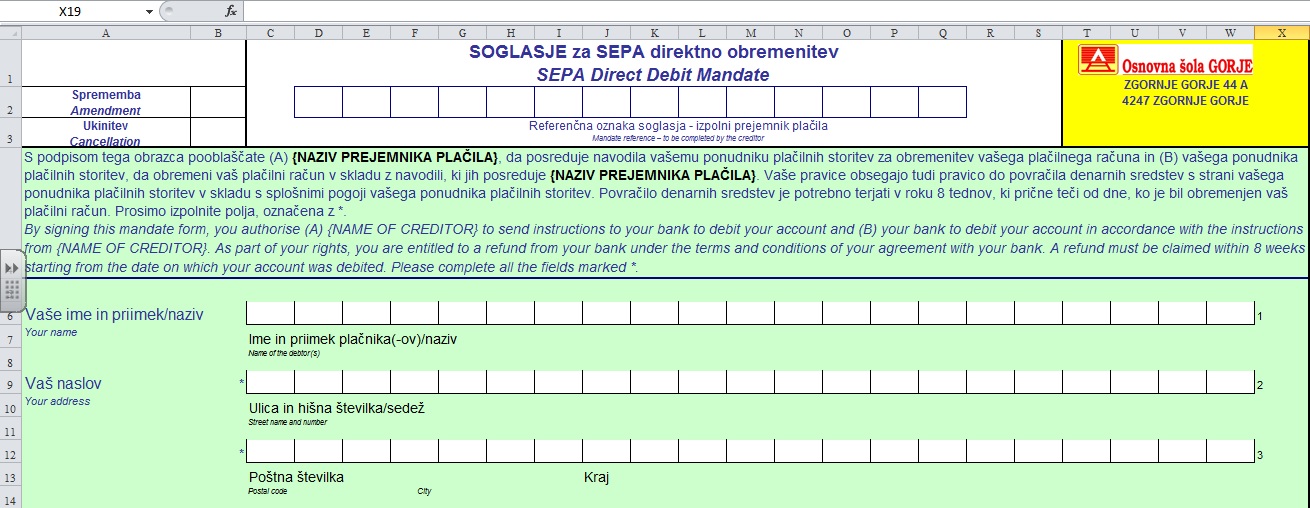
Task: Click the Your address caption
Action: pos(57,401)
